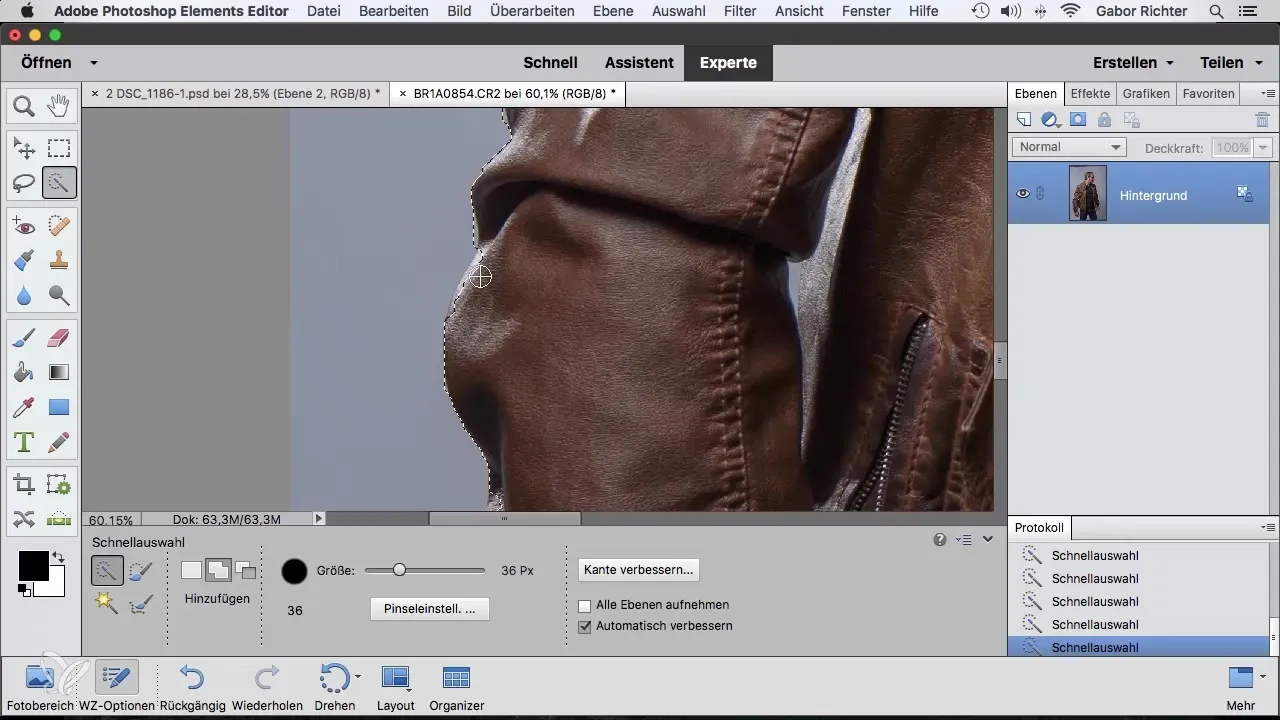
Task: Select the Red Eye removal tool
Action: tap(24, 227)
